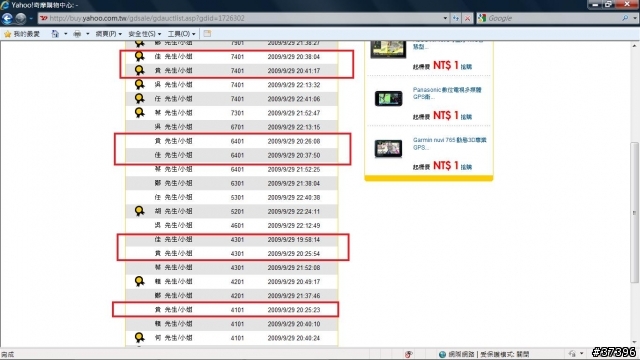Click the zoom level icon in status bar

coord(572,354)
